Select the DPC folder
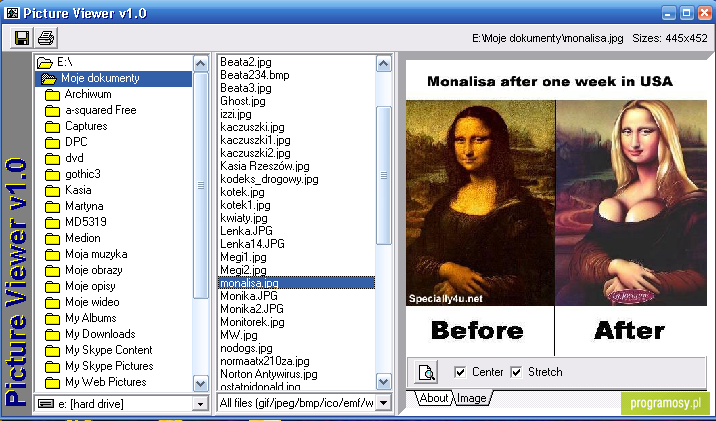This screenshot has height=421, width=716. click(76, 142)
